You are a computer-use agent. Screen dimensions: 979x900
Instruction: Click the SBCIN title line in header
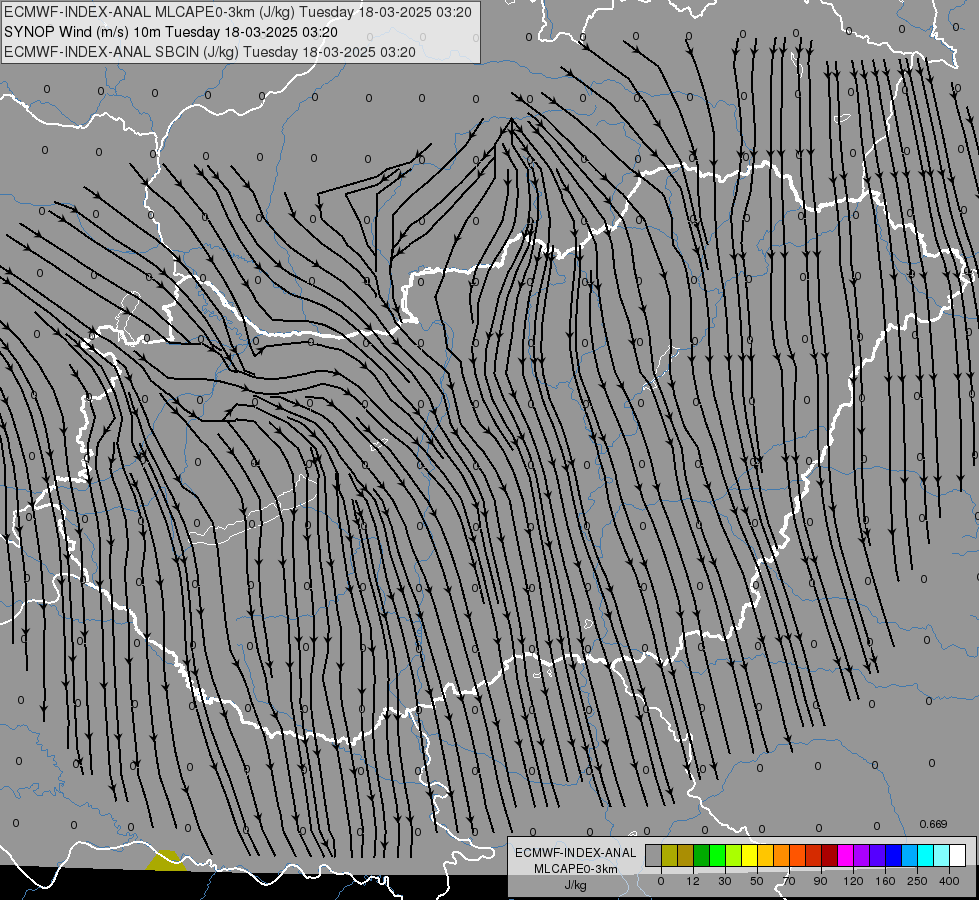[x=210, y=52]
